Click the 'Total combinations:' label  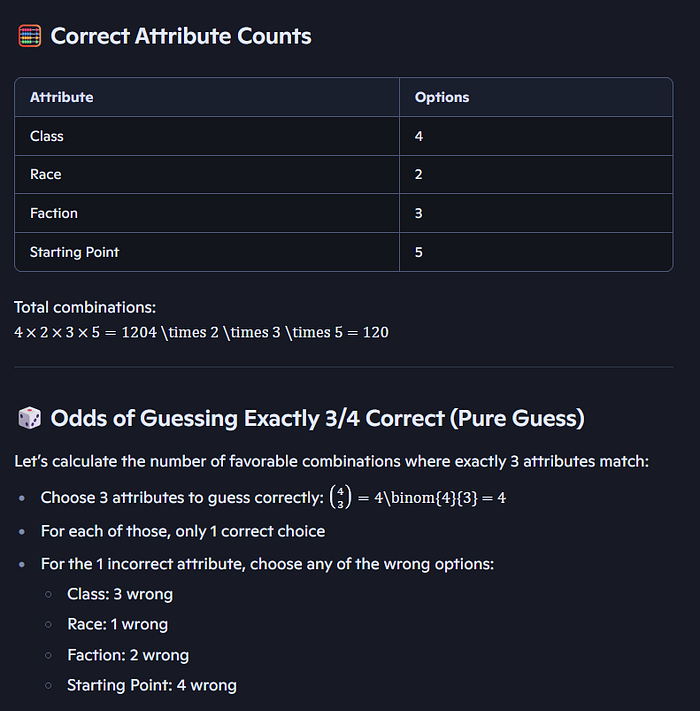tap(85, 307)
